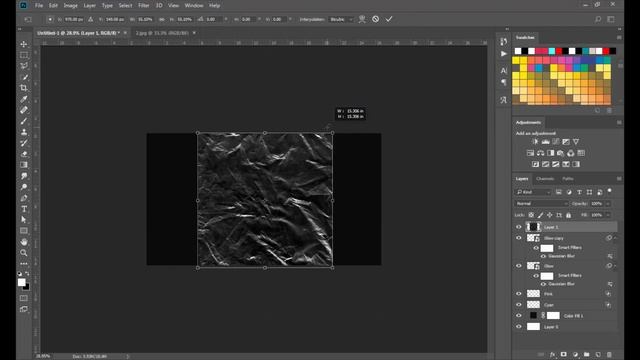Select the Zoom tool

(24, 253)
